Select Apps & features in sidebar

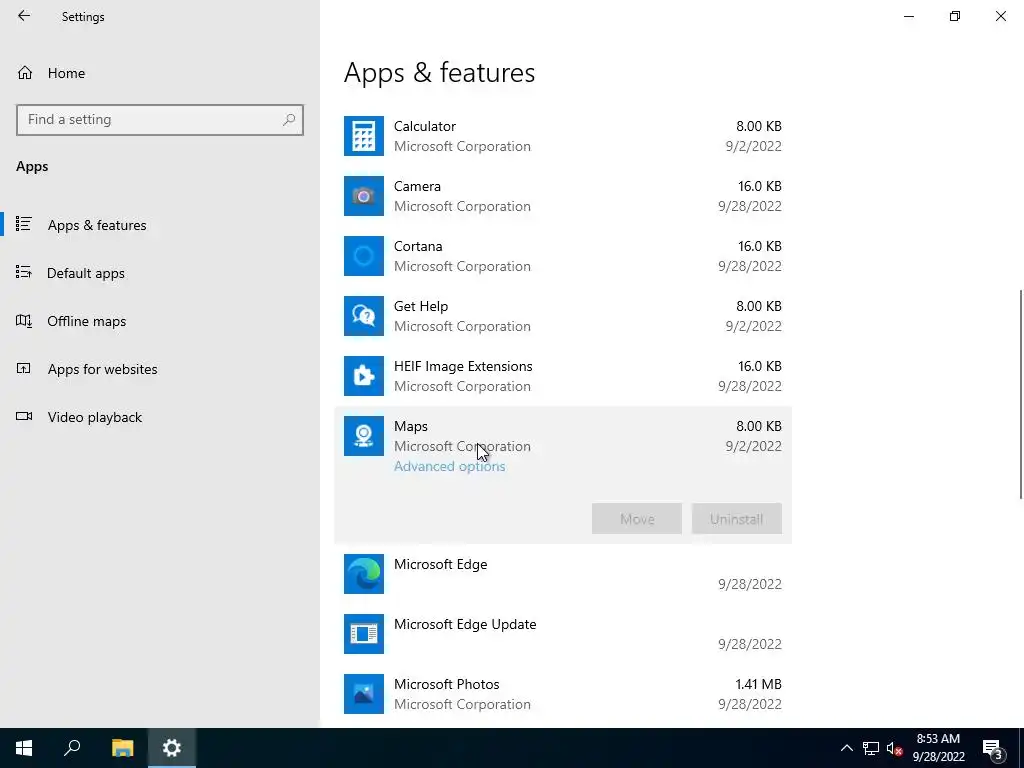(97, 225)
